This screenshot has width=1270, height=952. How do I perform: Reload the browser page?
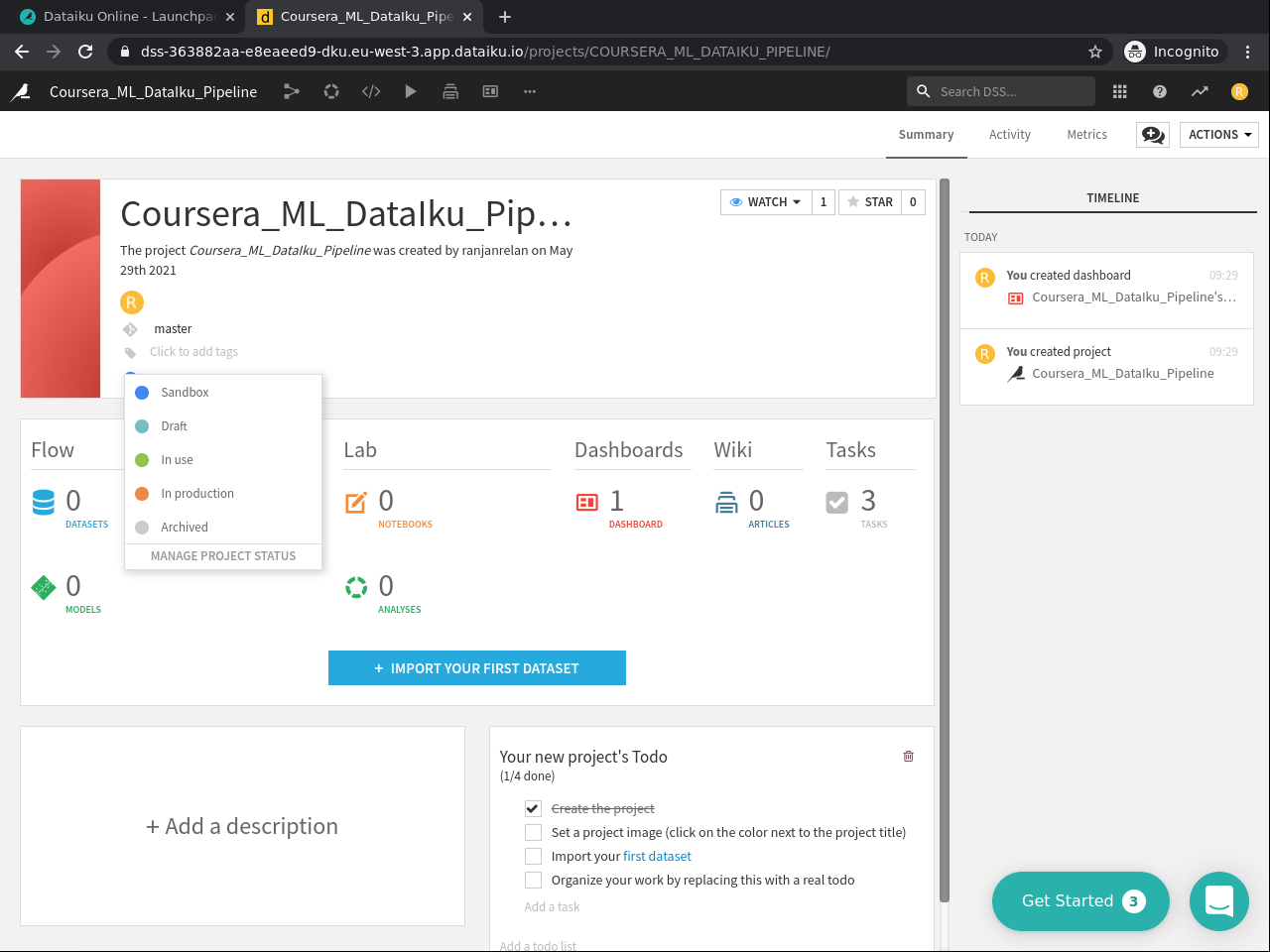click(x=85, y=52)
